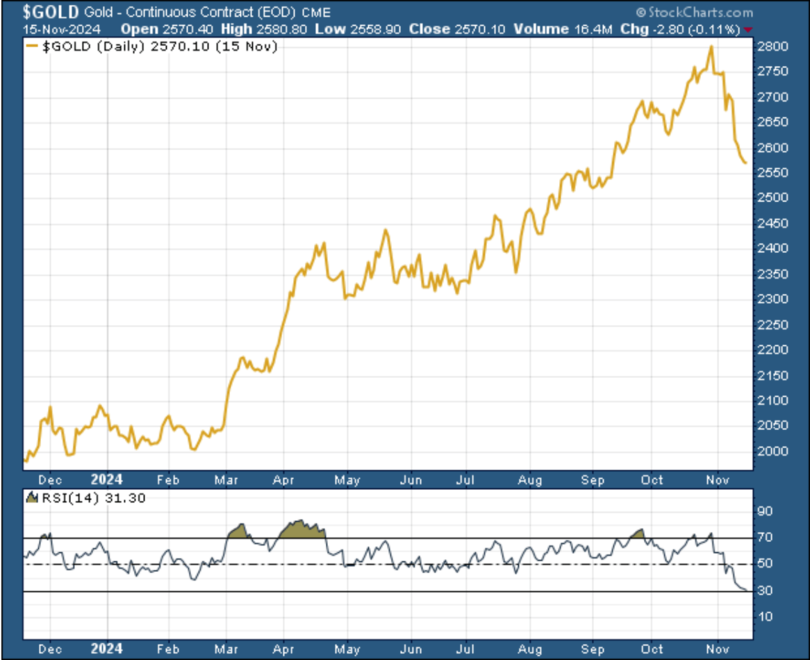Viewport: 810px width, 660px height.
Task: Click the gold price peak near 2800
Action: [711, 48]
